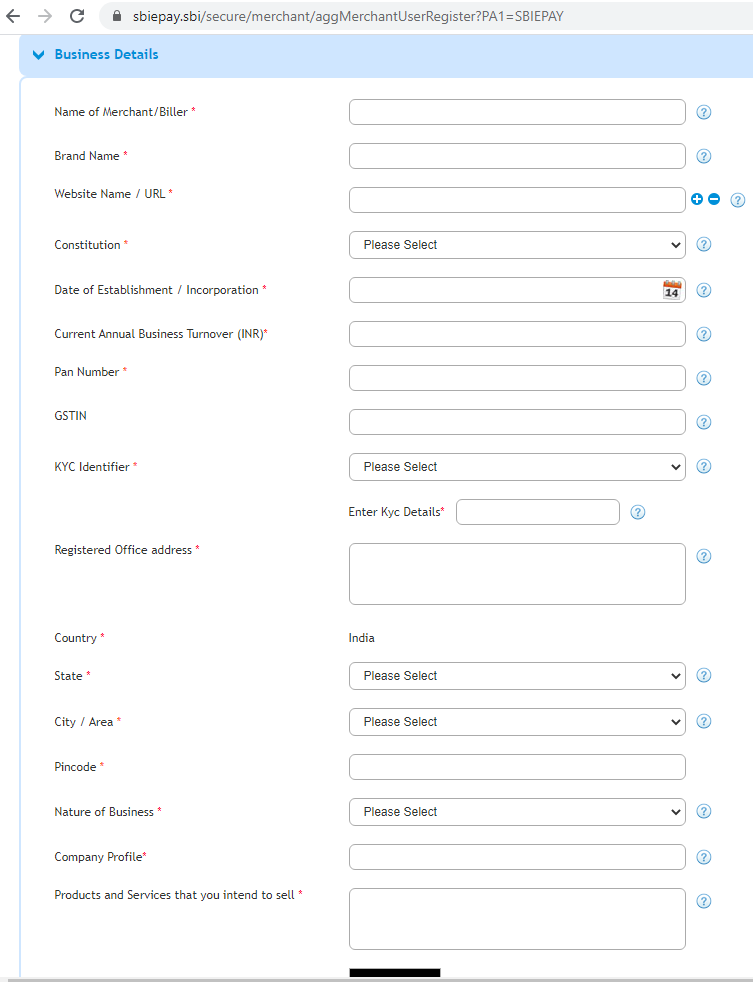Collapse the Business Details section

click(38, 55)
